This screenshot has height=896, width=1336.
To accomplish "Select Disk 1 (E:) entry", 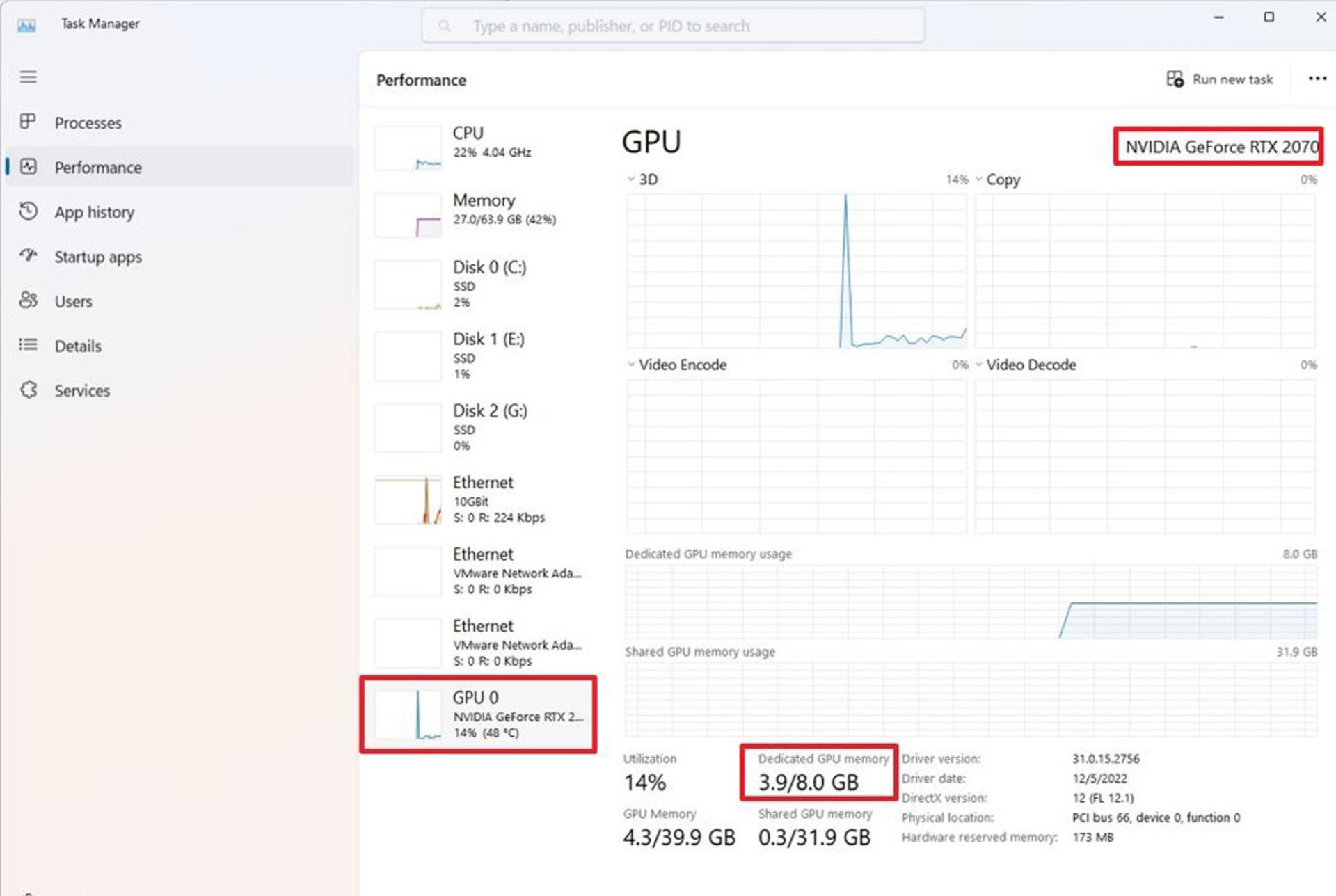I will (x=478, y=355).
